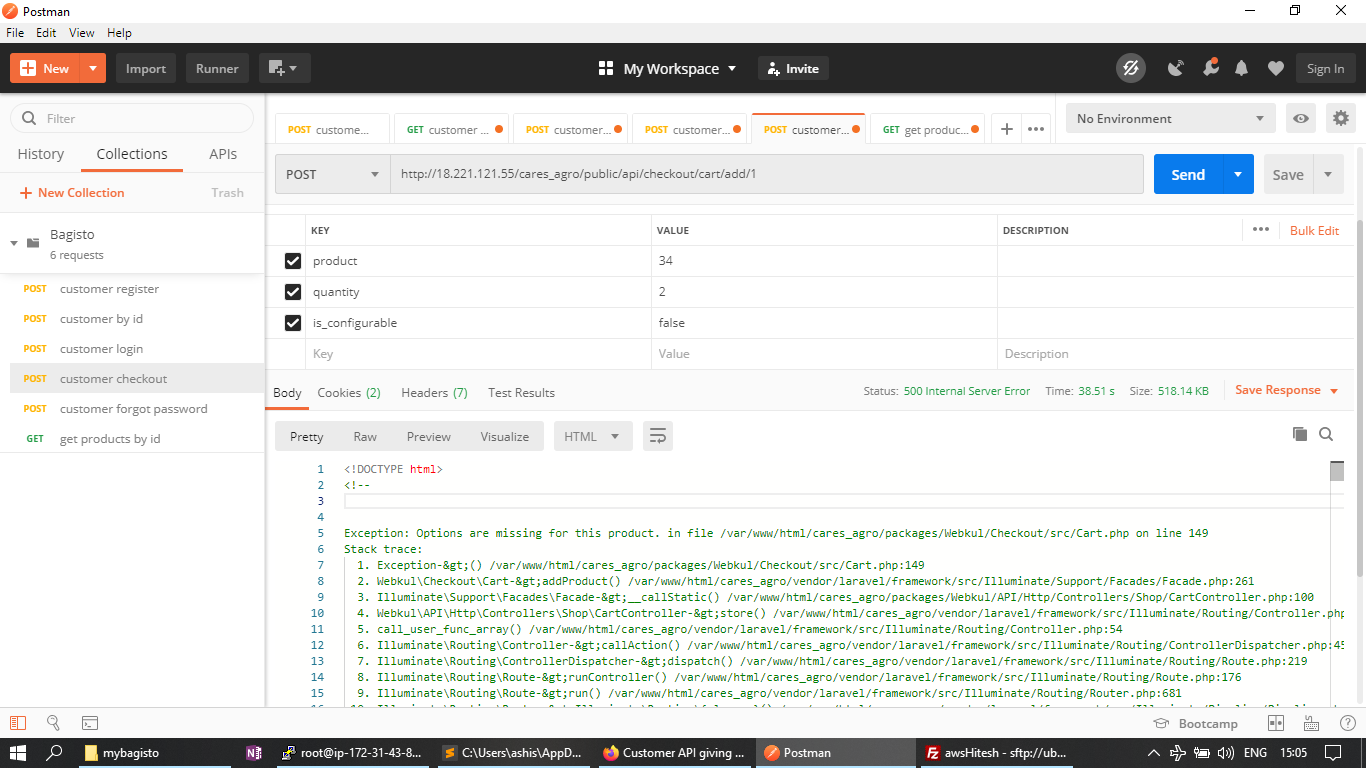Uncheck the quantity parameter checkbox
Image resolution: width=1366 pixels, height=768 pixels.
[293, 292]
